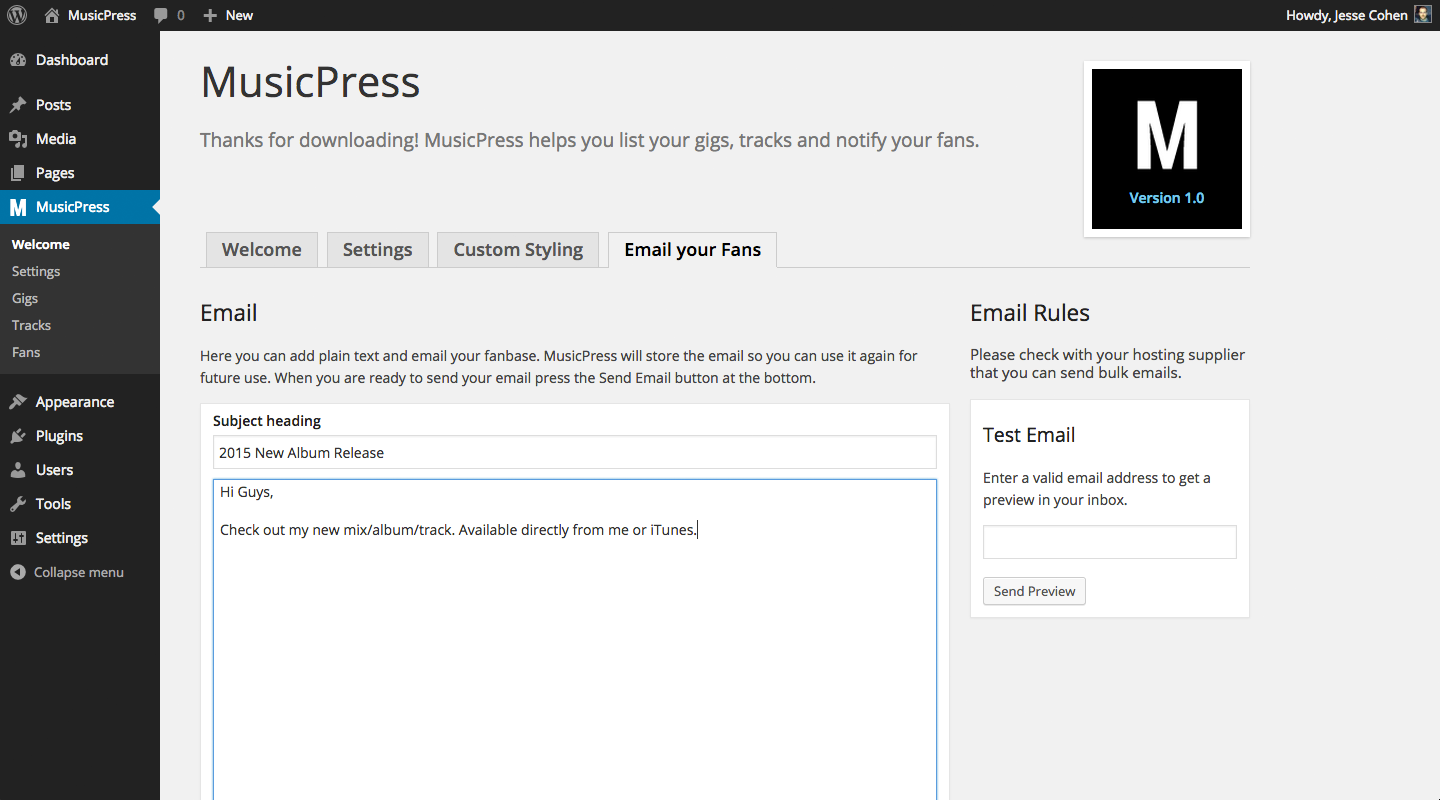Click the Posts pushpin icon

pos(18,105)
